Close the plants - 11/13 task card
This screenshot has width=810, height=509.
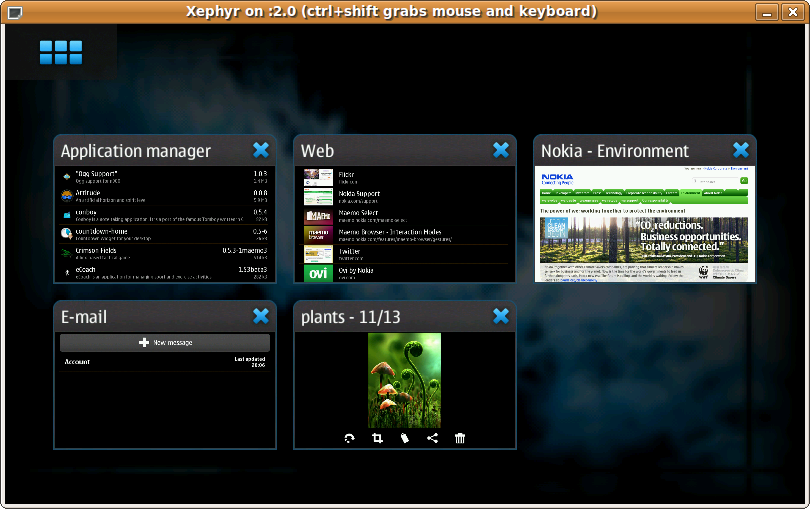[x=501, y=316]
